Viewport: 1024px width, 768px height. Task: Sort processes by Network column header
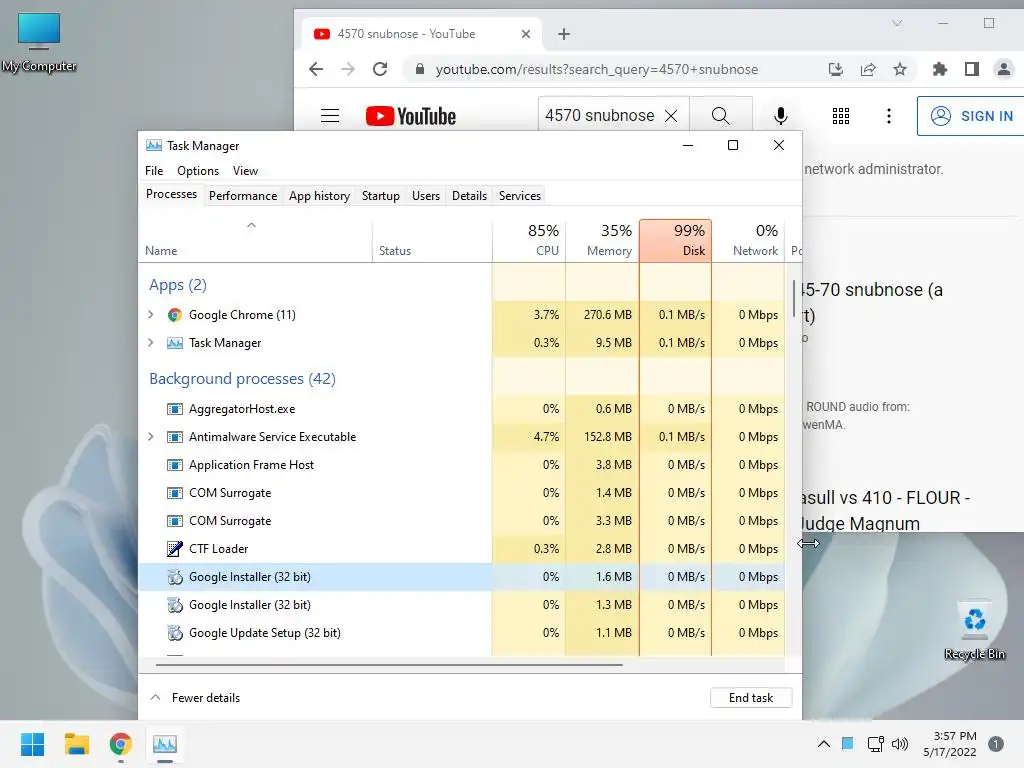pyautogui.click(x=748, y=240)
